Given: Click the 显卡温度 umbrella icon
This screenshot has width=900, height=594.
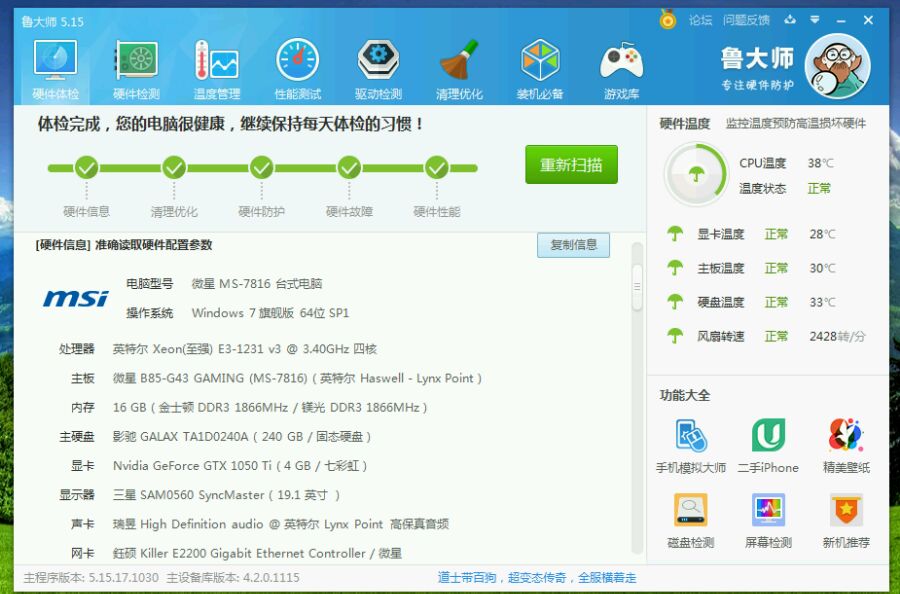Looking at the screenshot, I should pyautogui.click(x=675, y=234).
